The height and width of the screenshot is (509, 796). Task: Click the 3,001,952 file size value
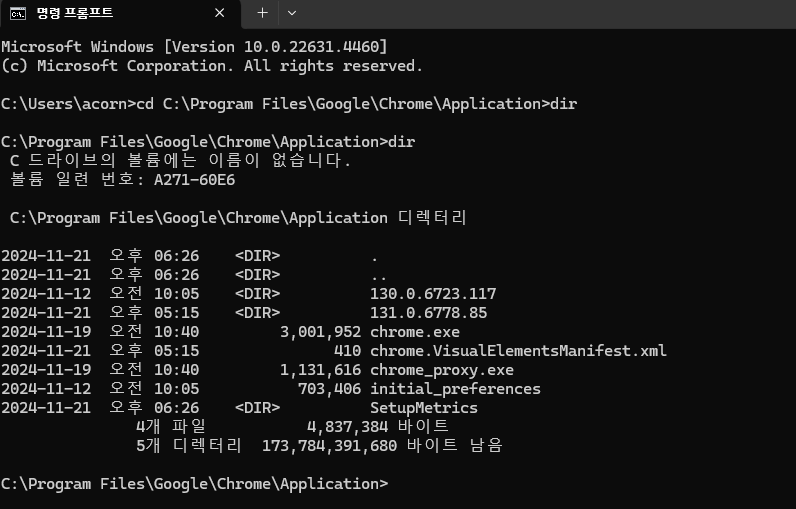[320, 332]
